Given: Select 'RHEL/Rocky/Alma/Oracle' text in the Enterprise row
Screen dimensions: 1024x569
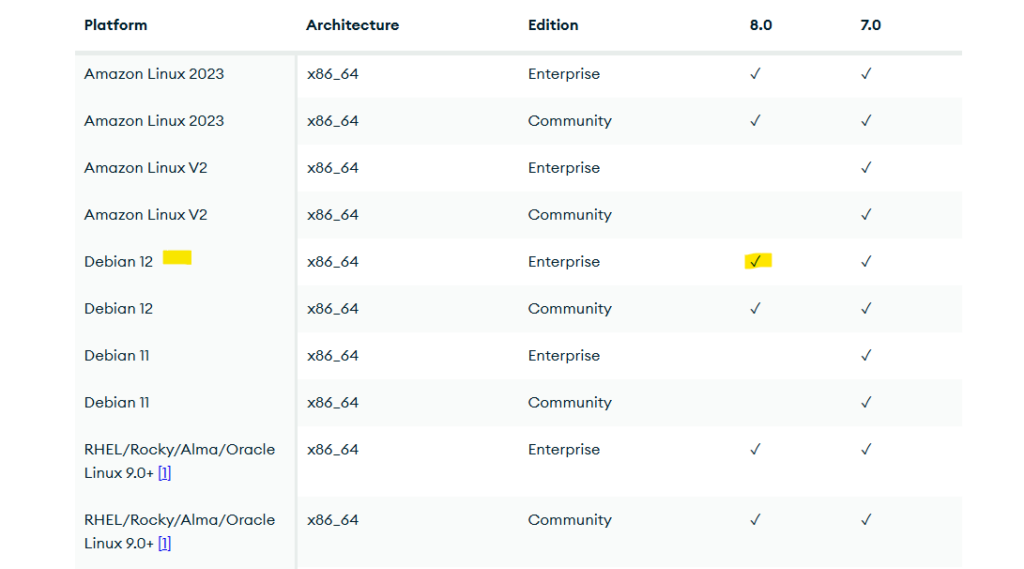Looking at the screenshot, I should tap(180, 449).
